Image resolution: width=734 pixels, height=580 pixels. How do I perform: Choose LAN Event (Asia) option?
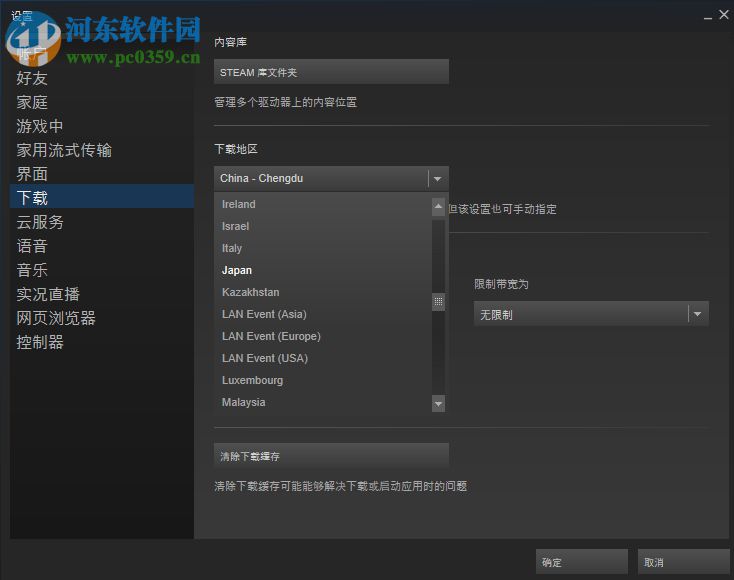click(x=323, y=314)
